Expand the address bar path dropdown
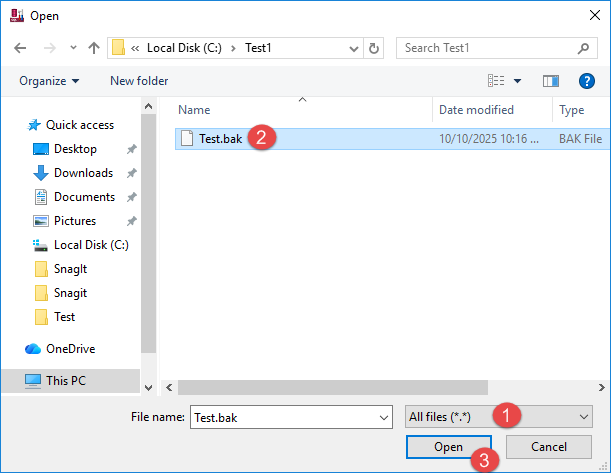 coord(354,48)
